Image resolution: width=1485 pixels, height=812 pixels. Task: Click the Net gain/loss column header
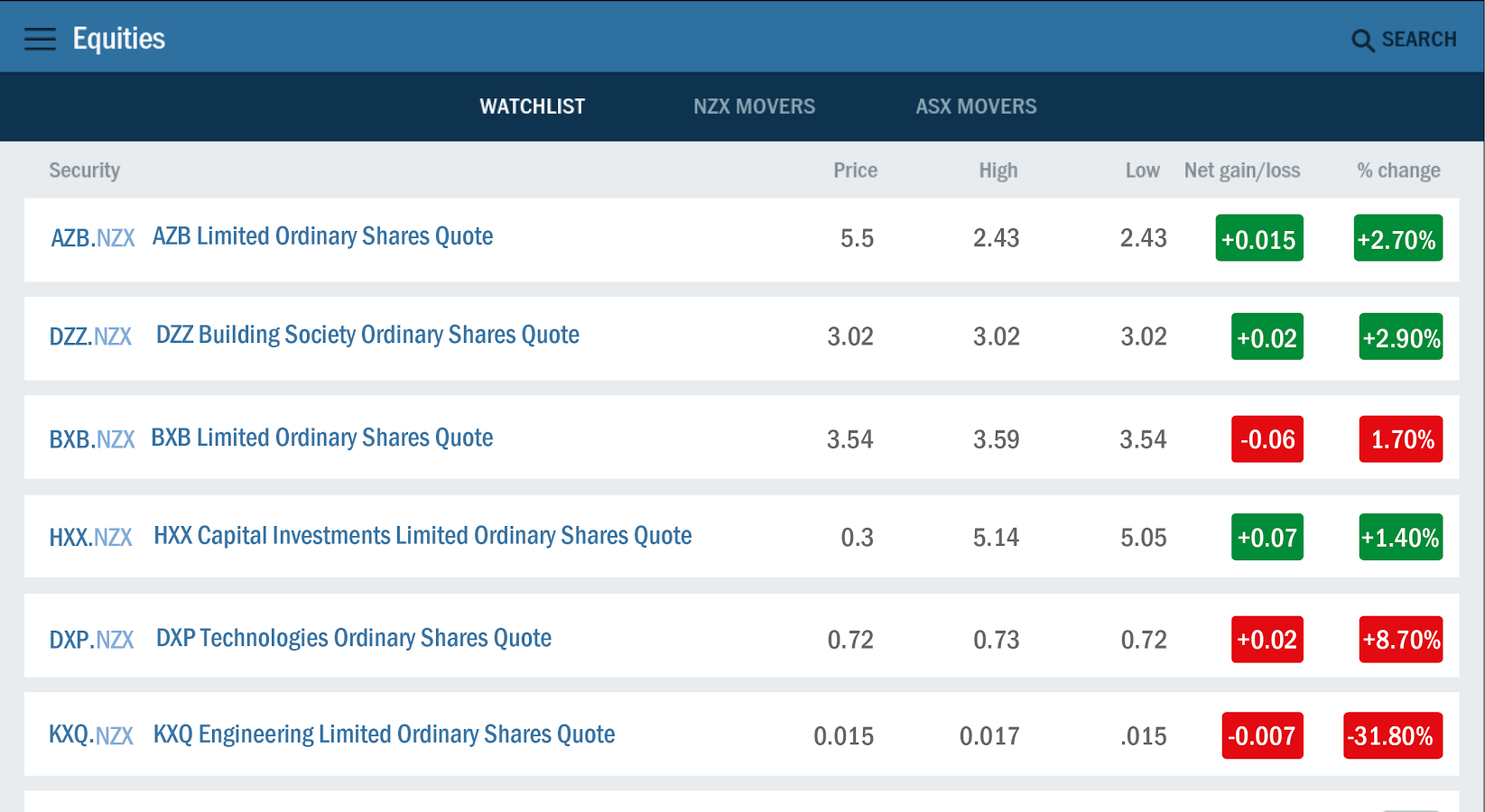1242,171
